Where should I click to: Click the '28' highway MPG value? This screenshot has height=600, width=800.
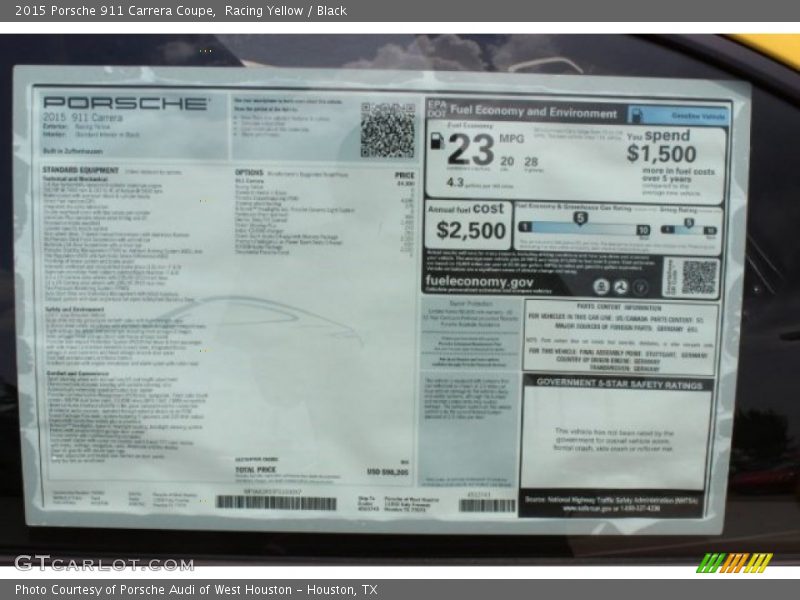(x=531, y=162)
